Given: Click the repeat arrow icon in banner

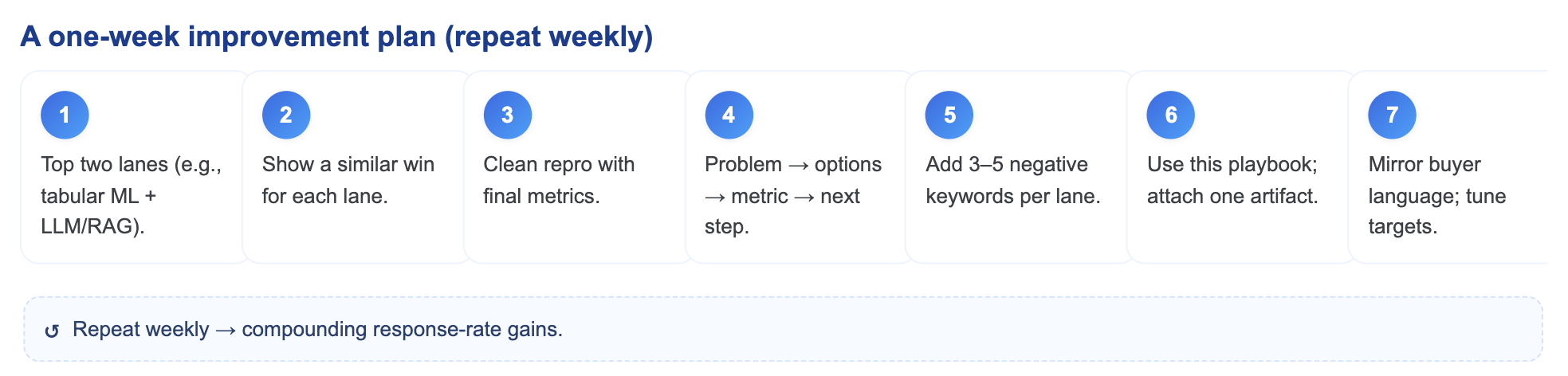Looking at the screenshot, I should [x=52, y=331].
